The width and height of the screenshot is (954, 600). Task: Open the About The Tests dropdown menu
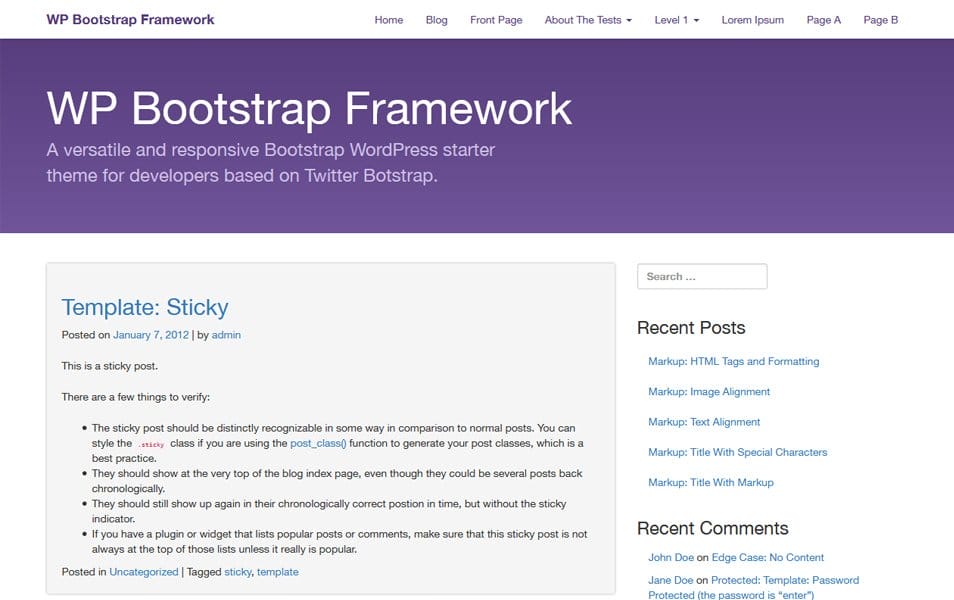(583, 19)
